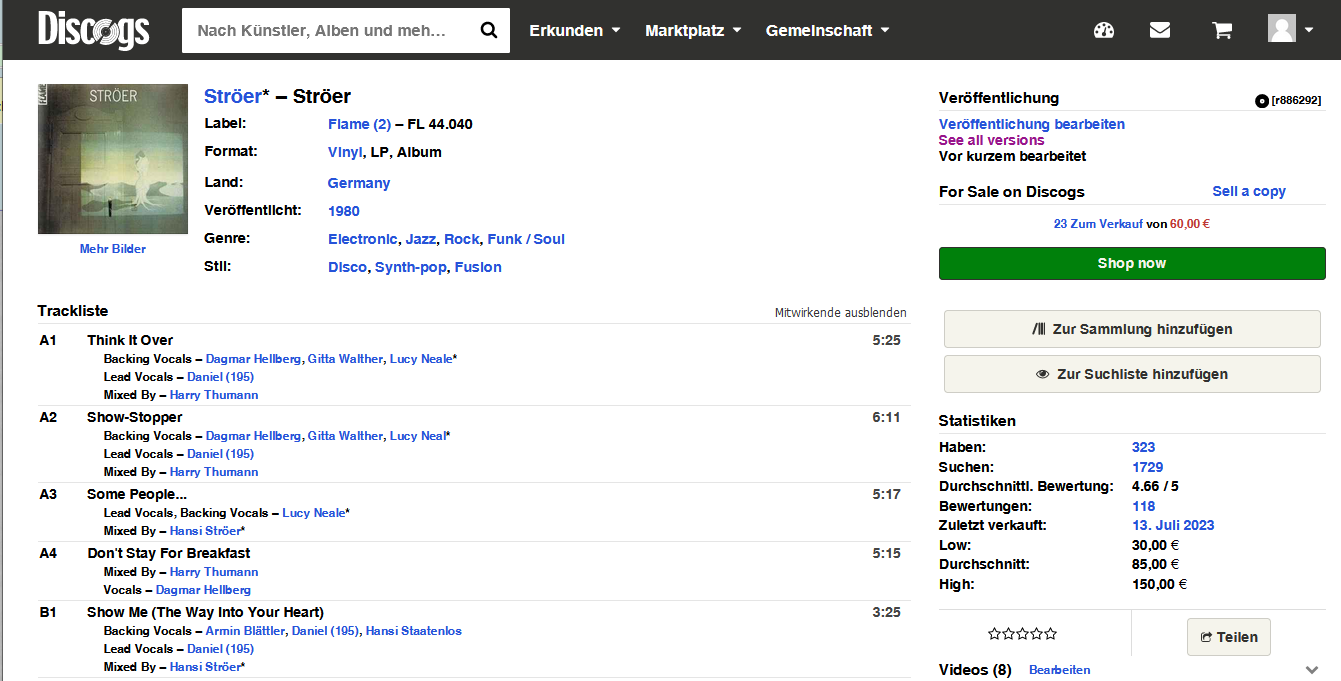Select the Show-Stopper track title
Image resolution: width=1341 pixels, height=681 pixels.
135,417
